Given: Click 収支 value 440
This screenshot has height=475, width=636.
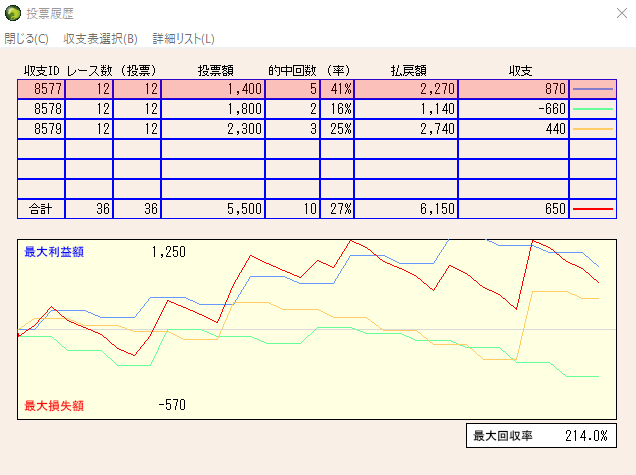Looking at the screenshot, I should tap(555, 129).
